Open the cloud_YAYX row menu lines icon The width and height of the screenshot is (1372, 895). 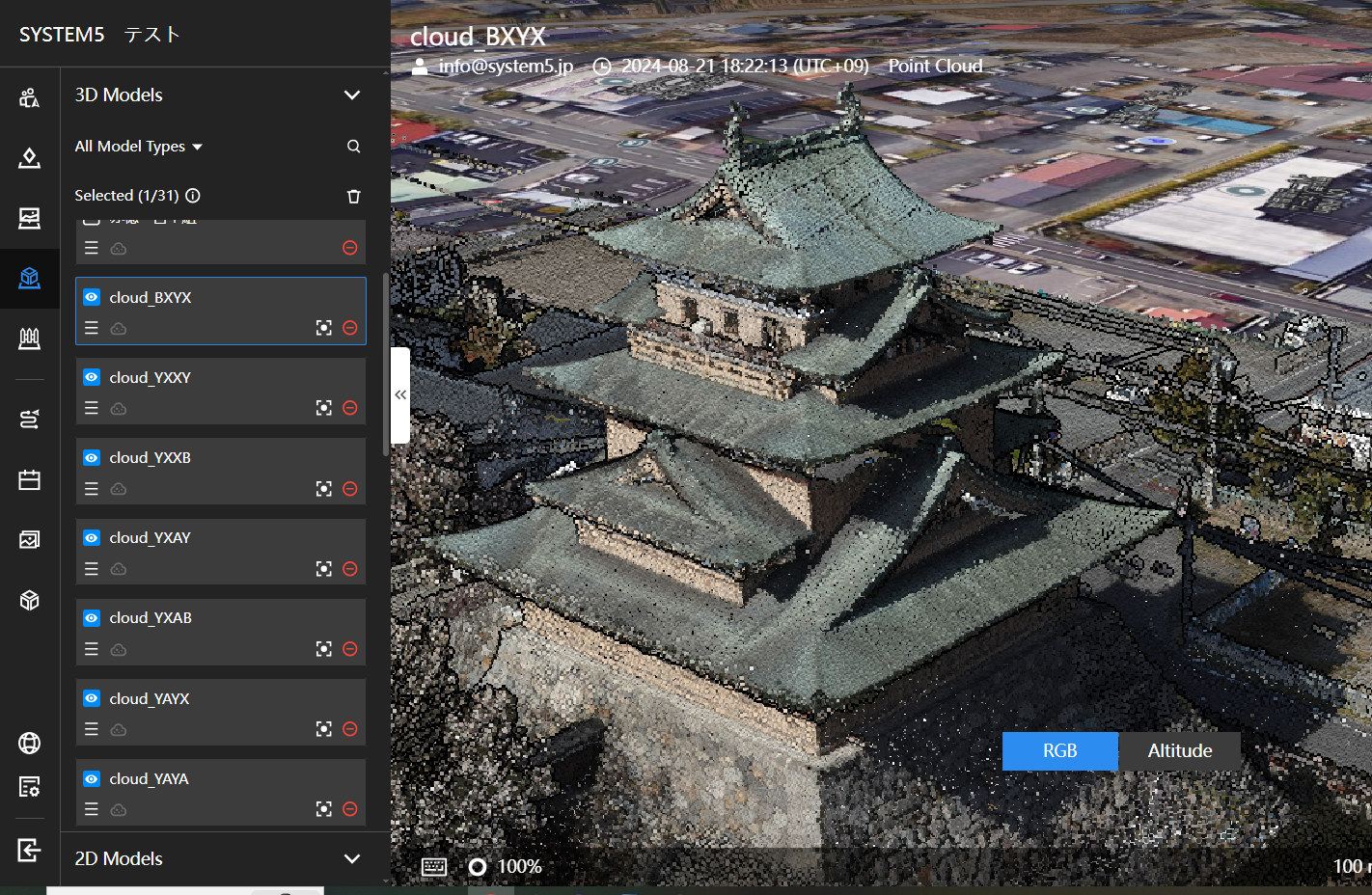(92, 729)
